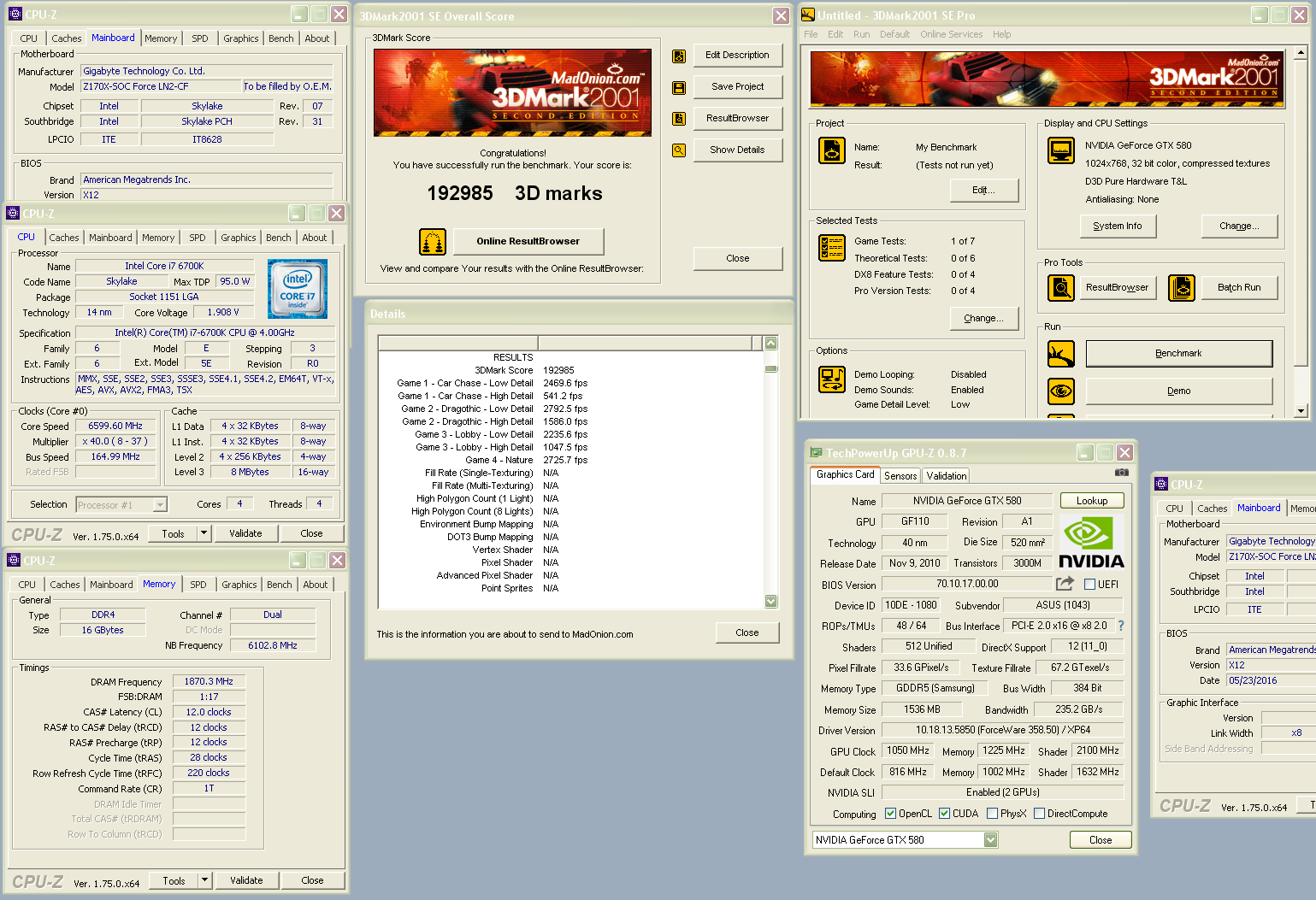Open the GPU selection dropdown in GPU-Z
Viewport: 1316px width, 900px height.
(990, 840)
